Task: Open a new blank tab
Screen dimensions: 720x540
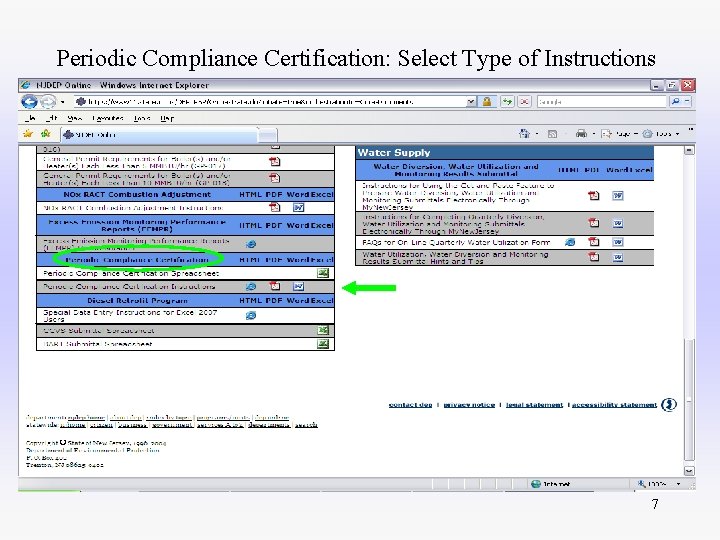Action: [x=268, y=135]
